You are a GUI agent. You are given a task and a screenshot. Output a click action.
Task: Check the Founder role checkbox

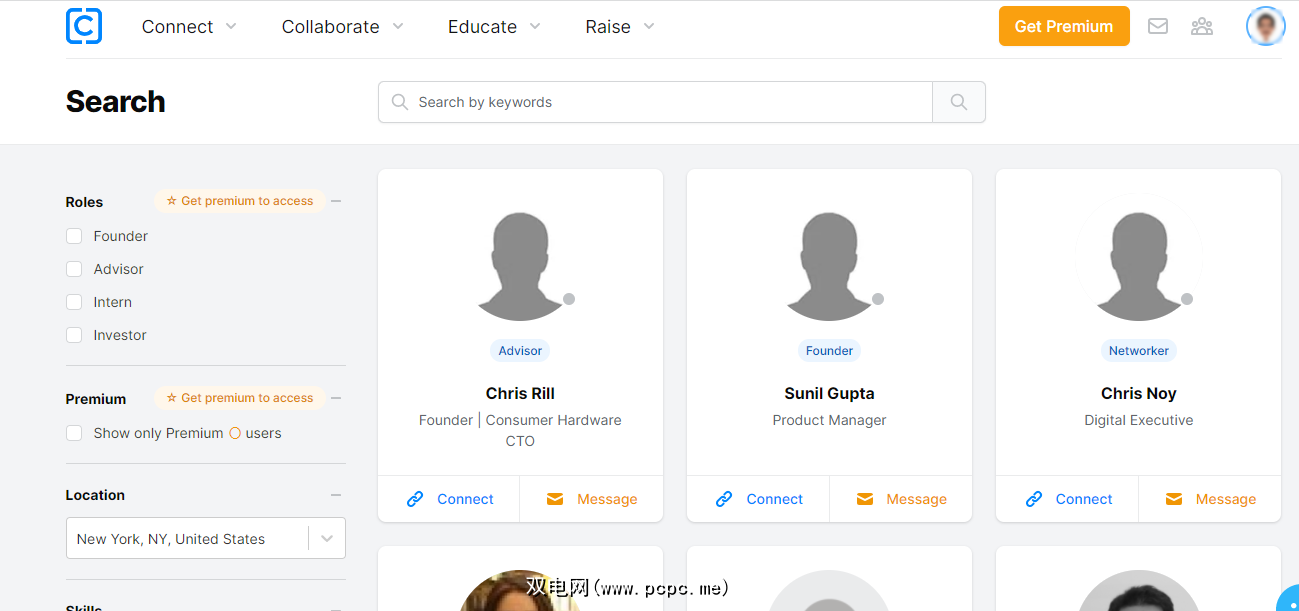pyautogui.click(x=74, y=236)
